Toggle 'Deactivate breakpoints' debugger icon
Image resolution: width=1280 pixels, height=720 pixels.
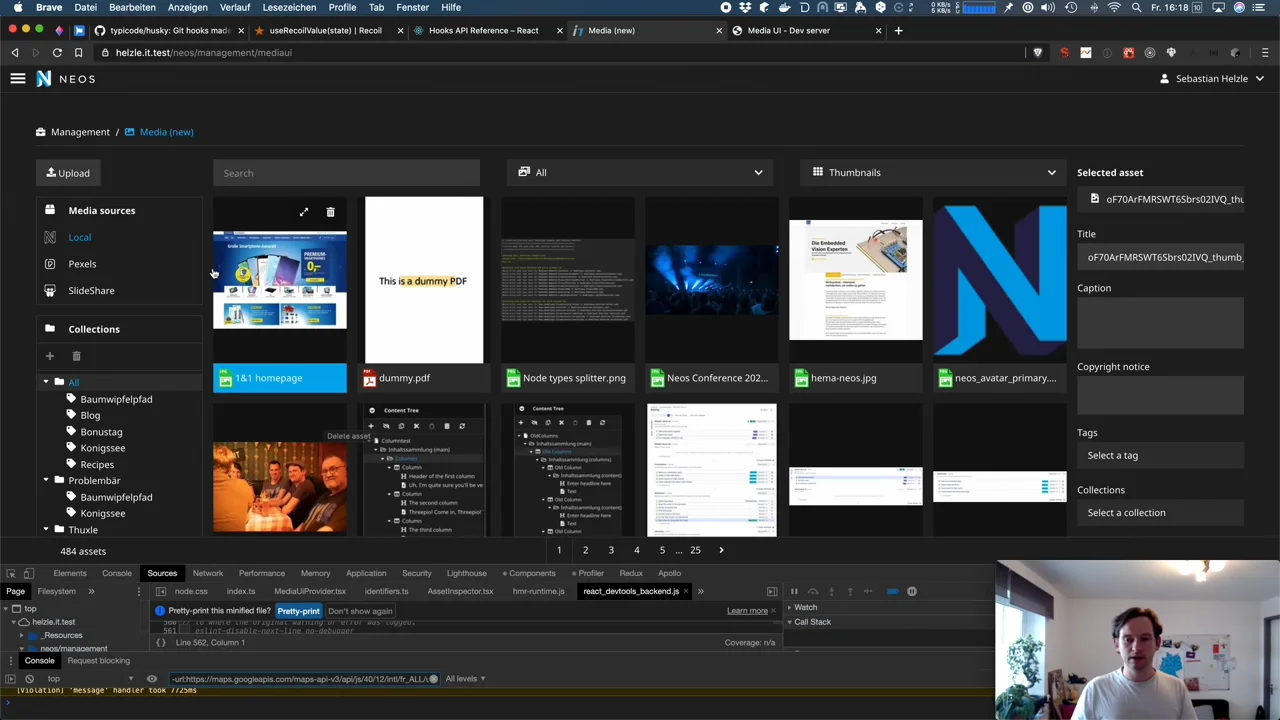click(x=893, y=591)
